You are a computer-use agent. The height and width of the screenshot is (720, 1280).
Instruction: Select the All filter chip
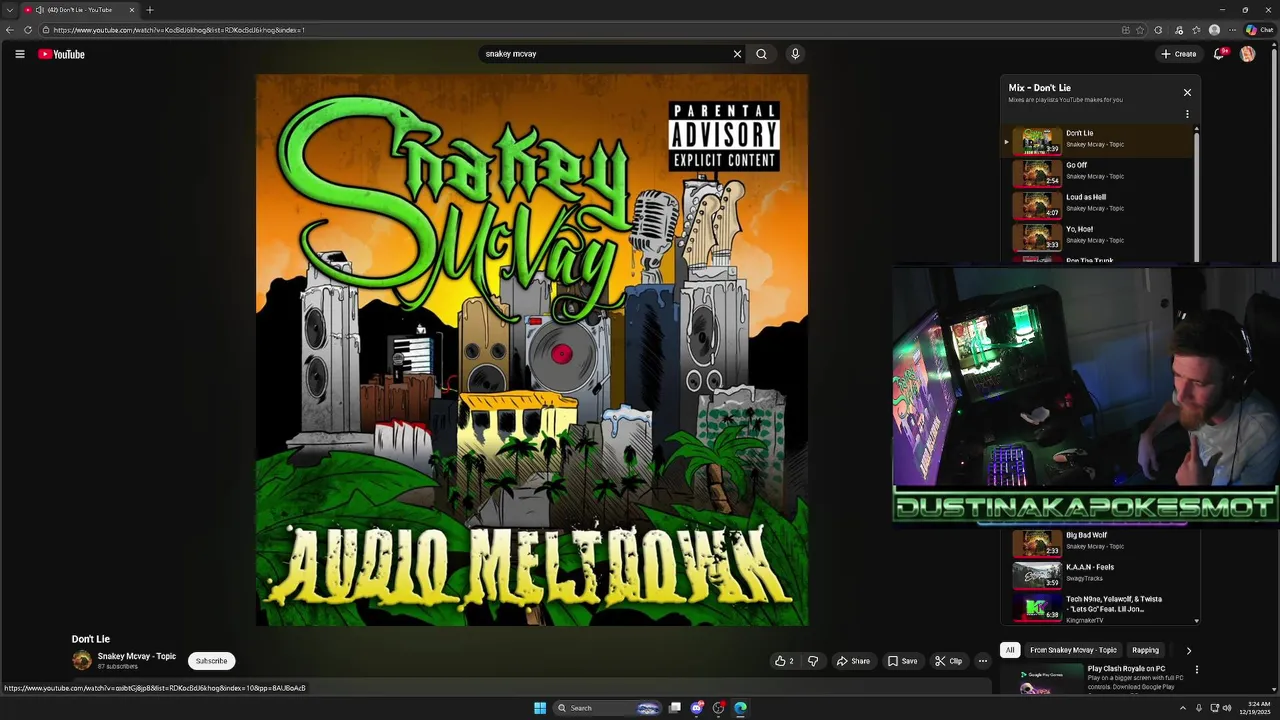pos(1010,650)
